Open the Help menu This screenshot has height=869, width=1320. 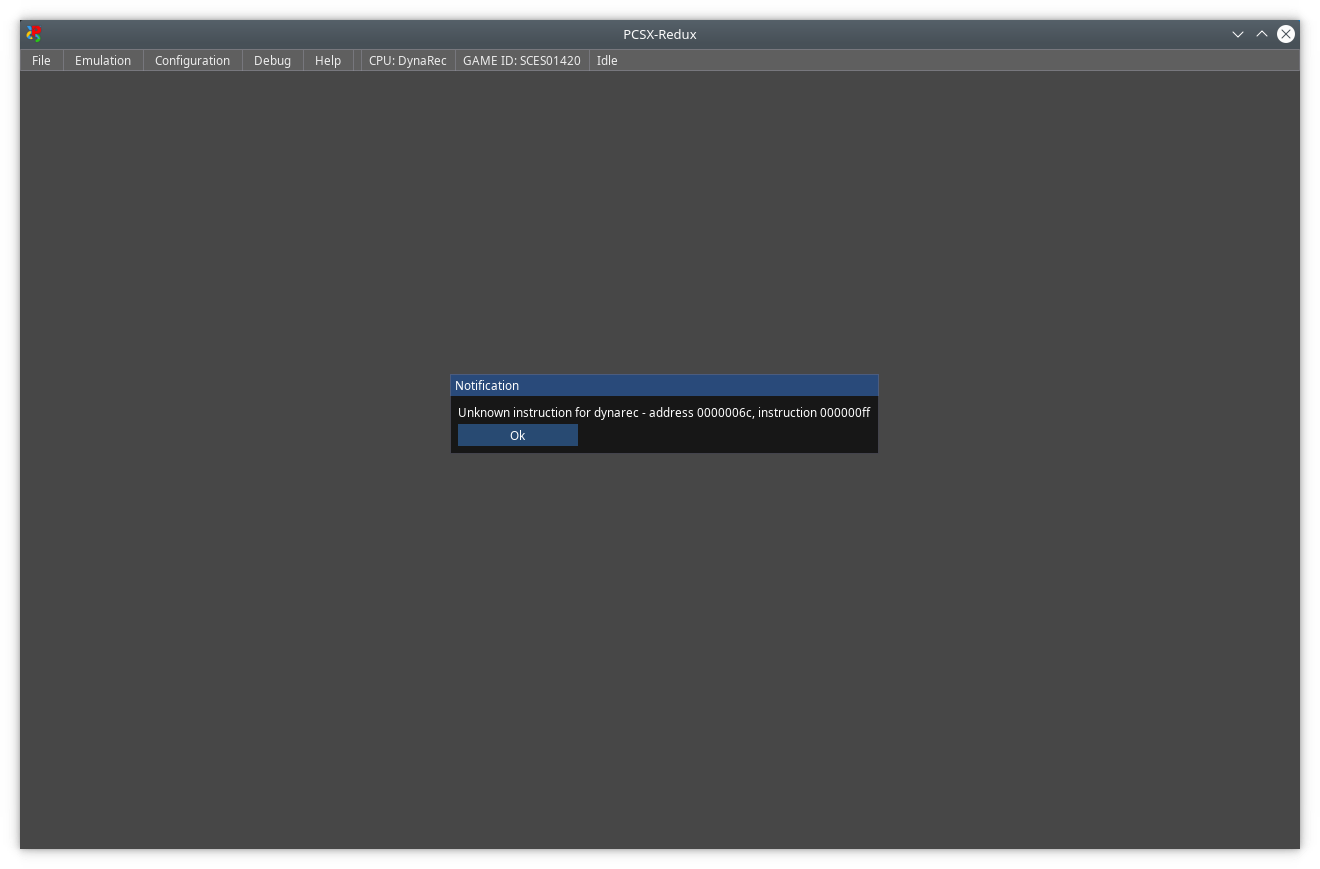327,60
